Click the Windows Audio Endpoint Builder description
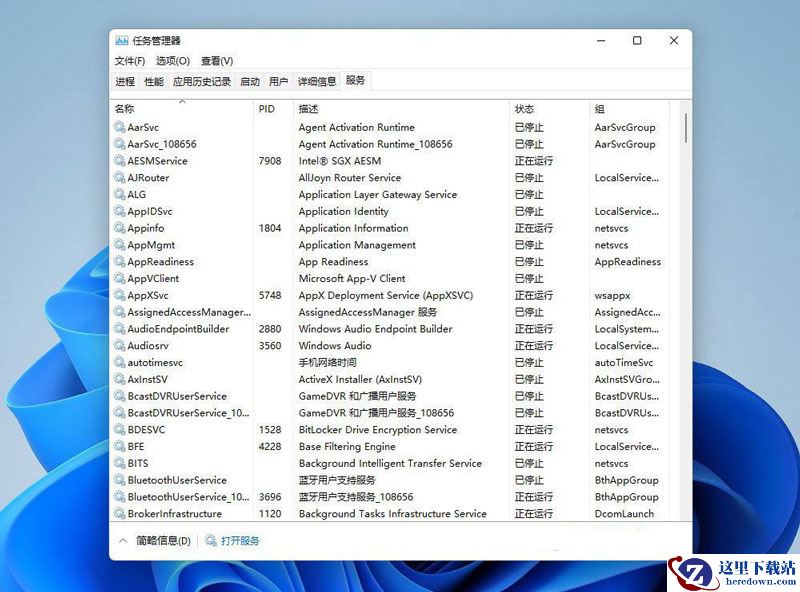 click(376, 329)
